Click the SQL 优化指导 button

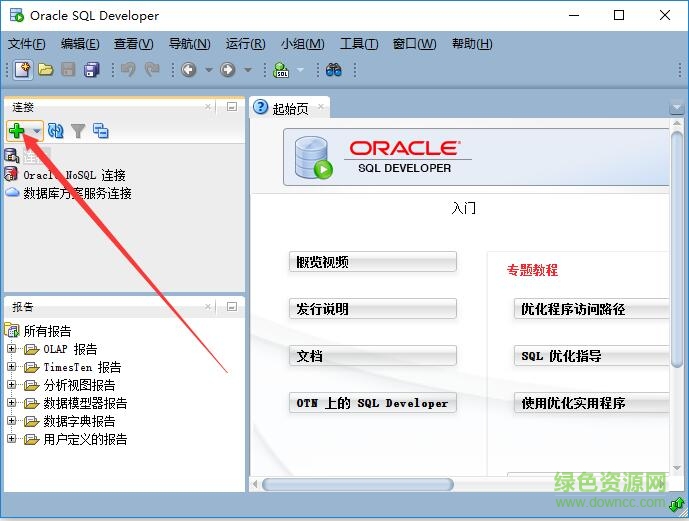pos(591,355)
